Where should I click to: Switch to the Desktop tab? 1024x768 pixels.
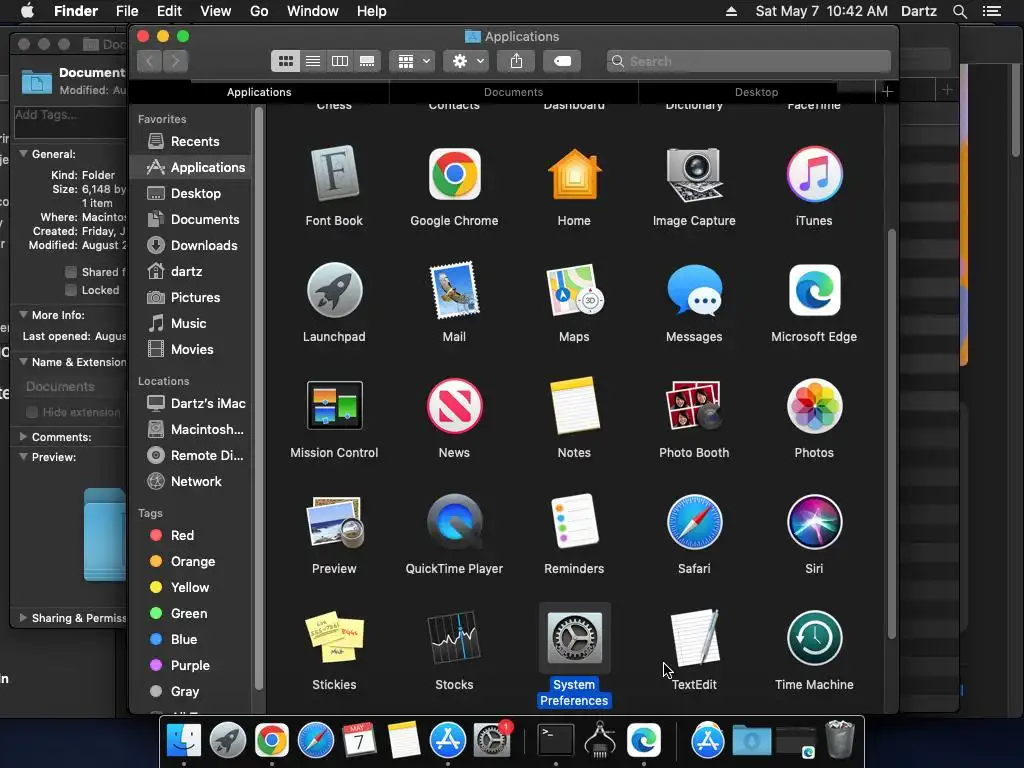(756, 92)
